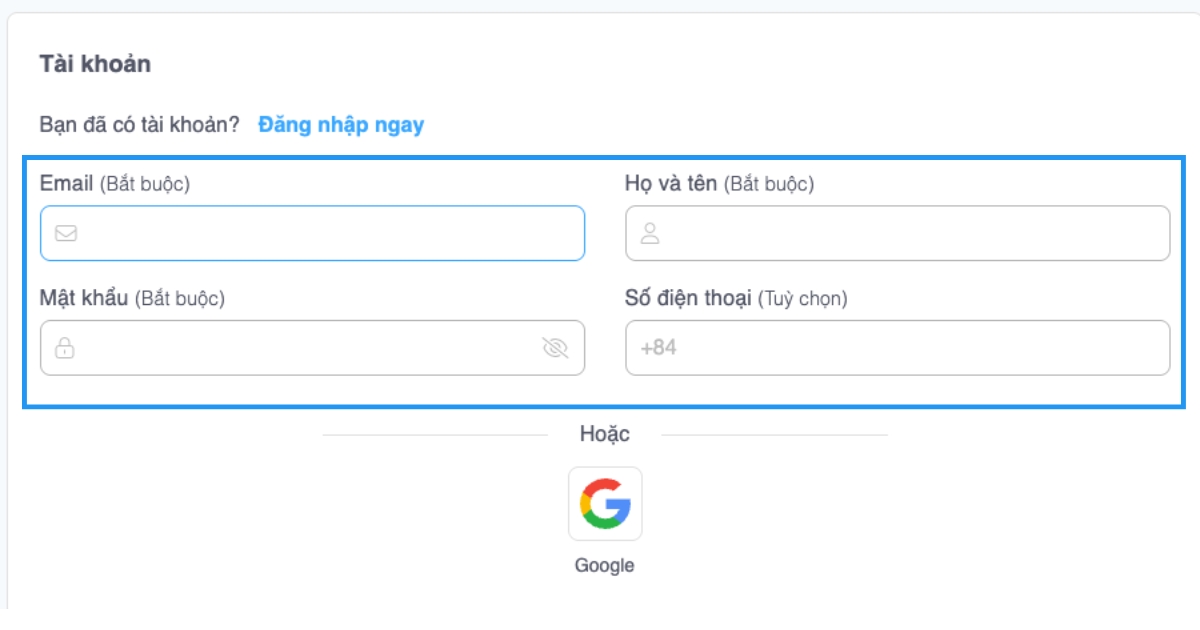Click the person icon in Họ và tên field
Viewport: 1200px width, 630px height.
pyautogui.click(x=650, y=233)
